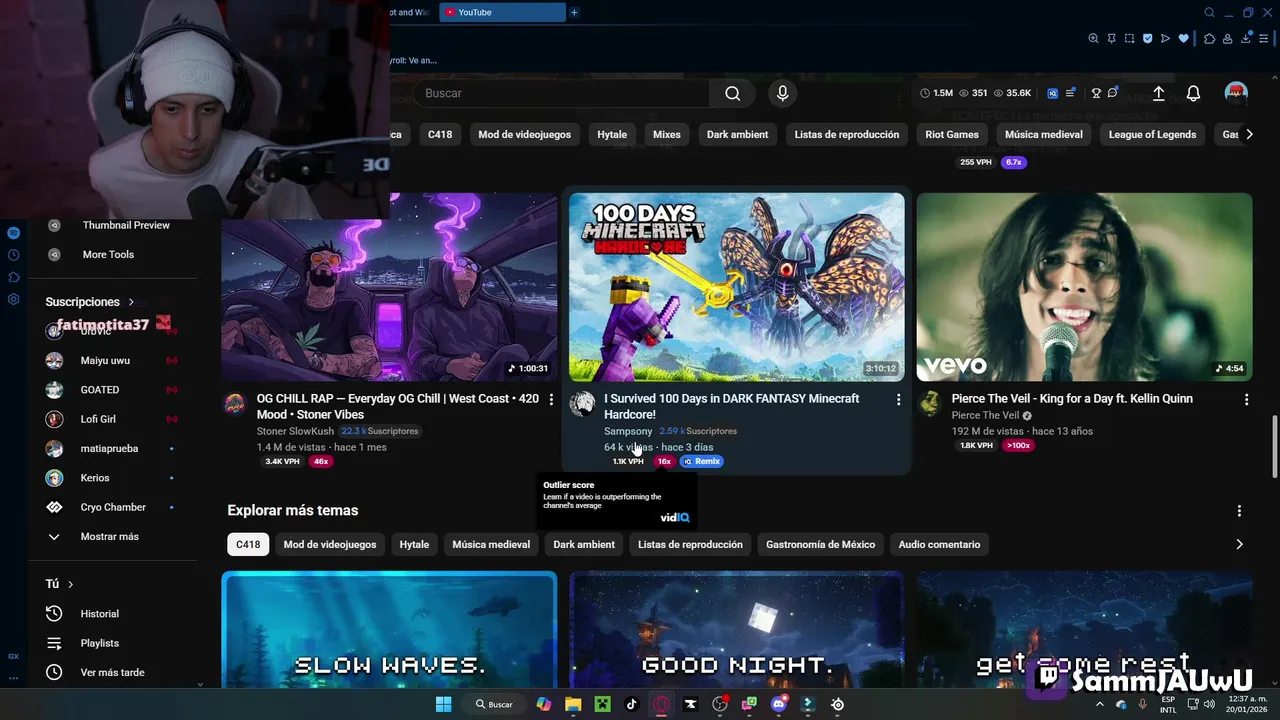Advance Explorar más temas chips arrow
Screen dimensions: 1280x720
click(x=1239, y=544)
